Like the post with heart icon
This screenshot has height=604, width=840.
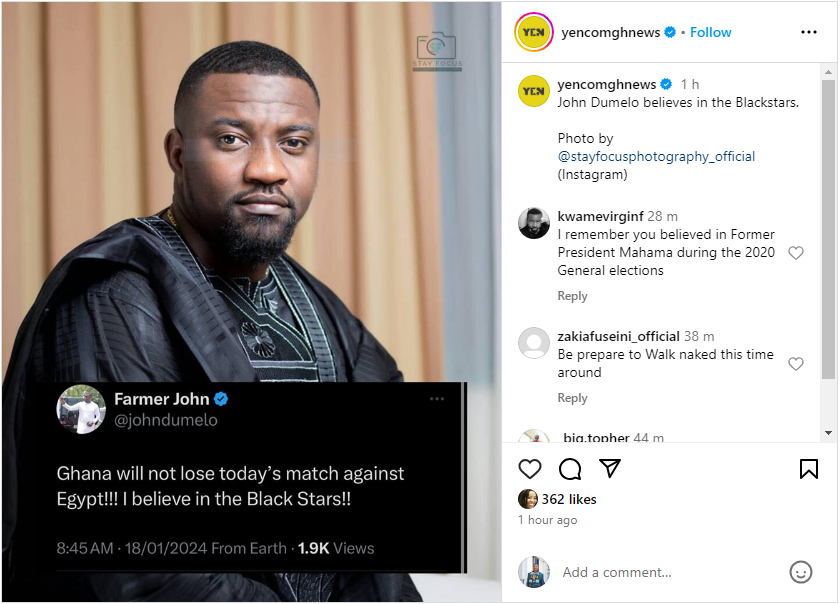530,468
